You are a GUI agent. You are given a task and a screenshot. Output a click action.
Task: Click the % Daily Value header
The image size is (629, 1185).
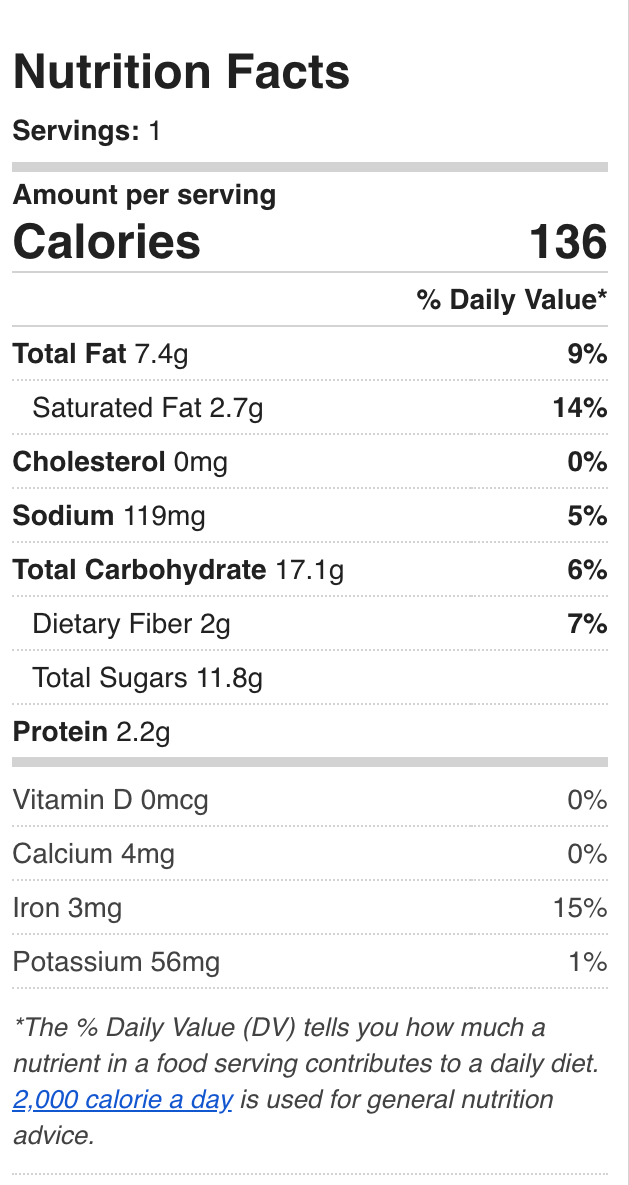pos(512,300)
